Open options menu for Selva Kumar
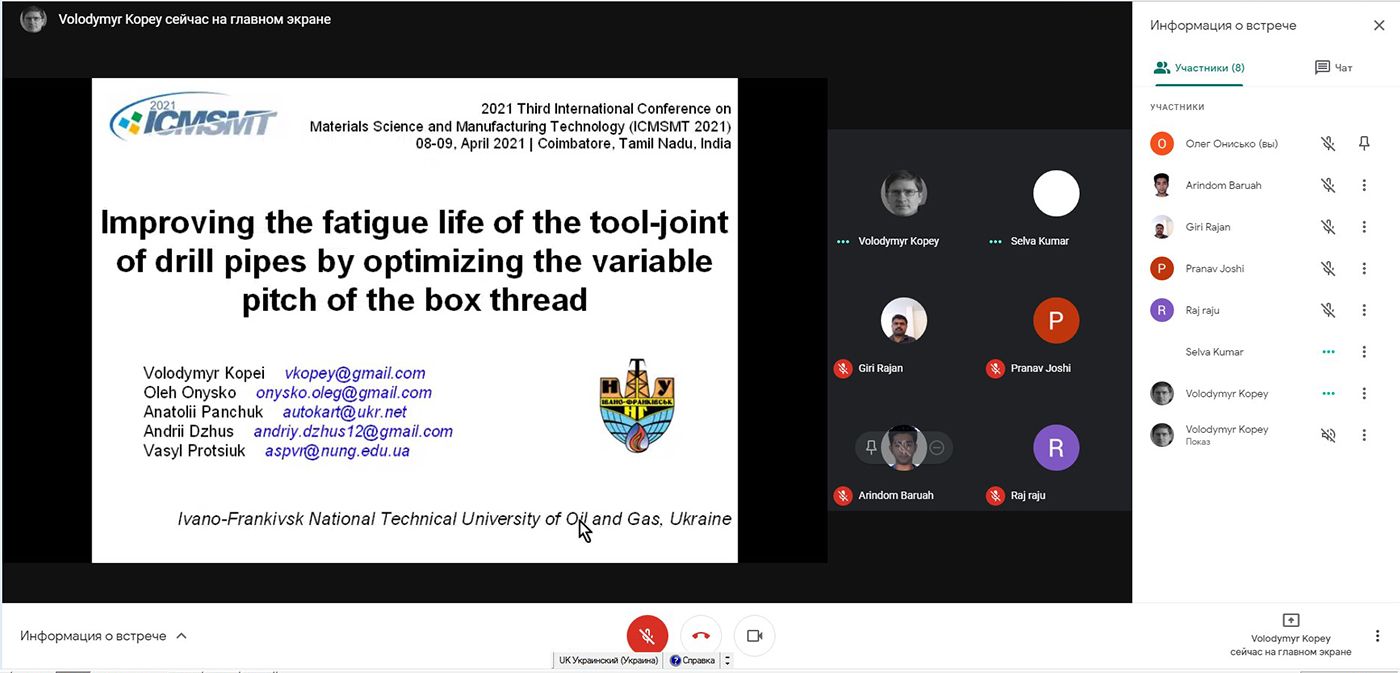Image resolution: width=1400 pixels, height=673 pixels. pyautogui.click(x=1364, y=352)
